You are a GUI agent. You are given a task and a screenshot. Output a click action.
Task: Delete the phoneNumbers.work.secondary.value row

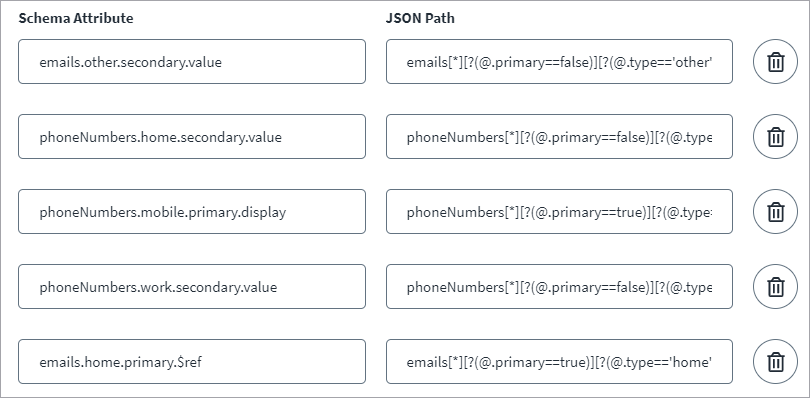775,286
